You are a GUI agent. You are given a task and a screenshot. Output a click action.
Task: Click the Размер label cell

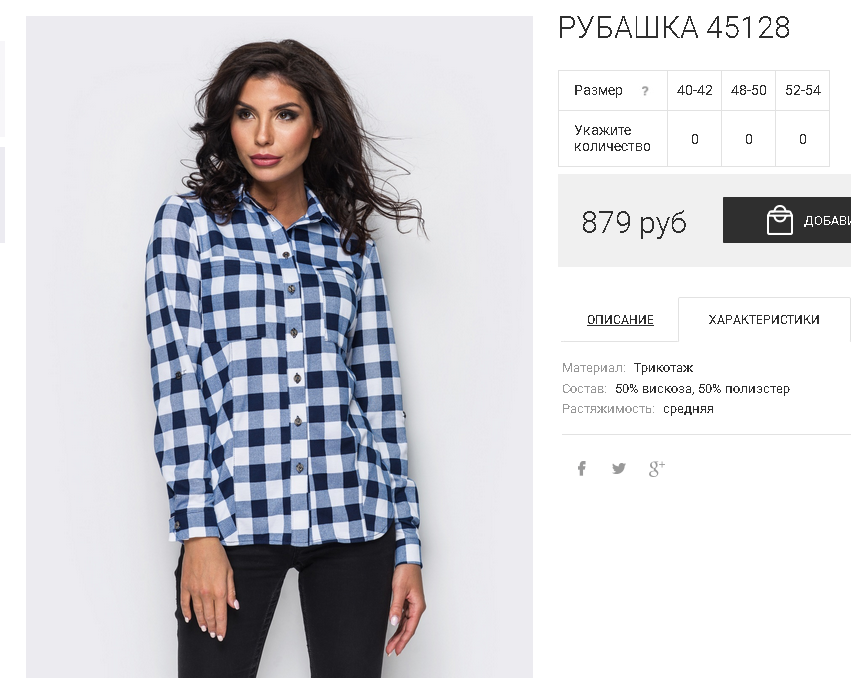tap(613, 90)
